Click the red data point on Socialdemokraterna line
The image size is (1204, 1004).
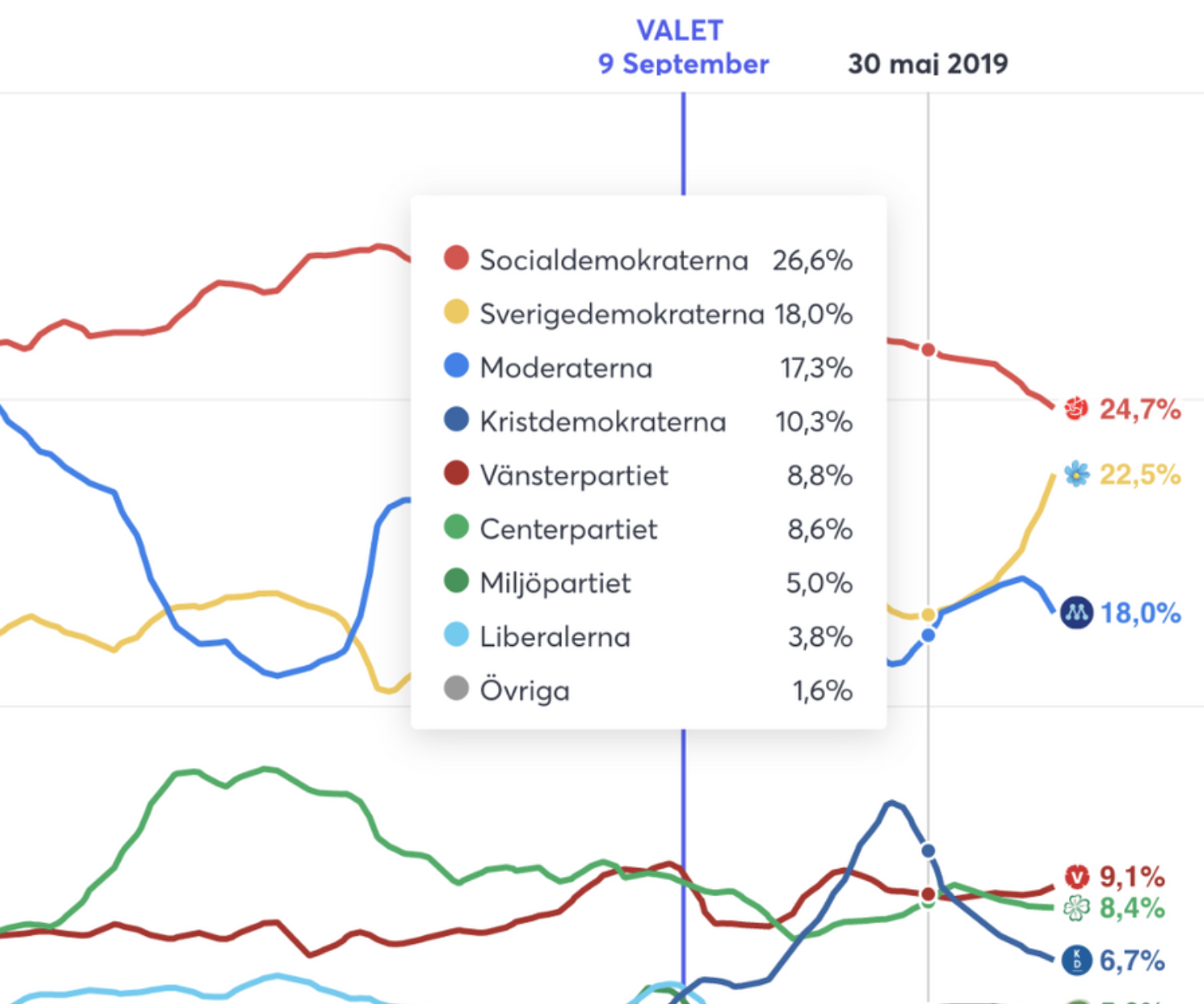coord(928,350)
